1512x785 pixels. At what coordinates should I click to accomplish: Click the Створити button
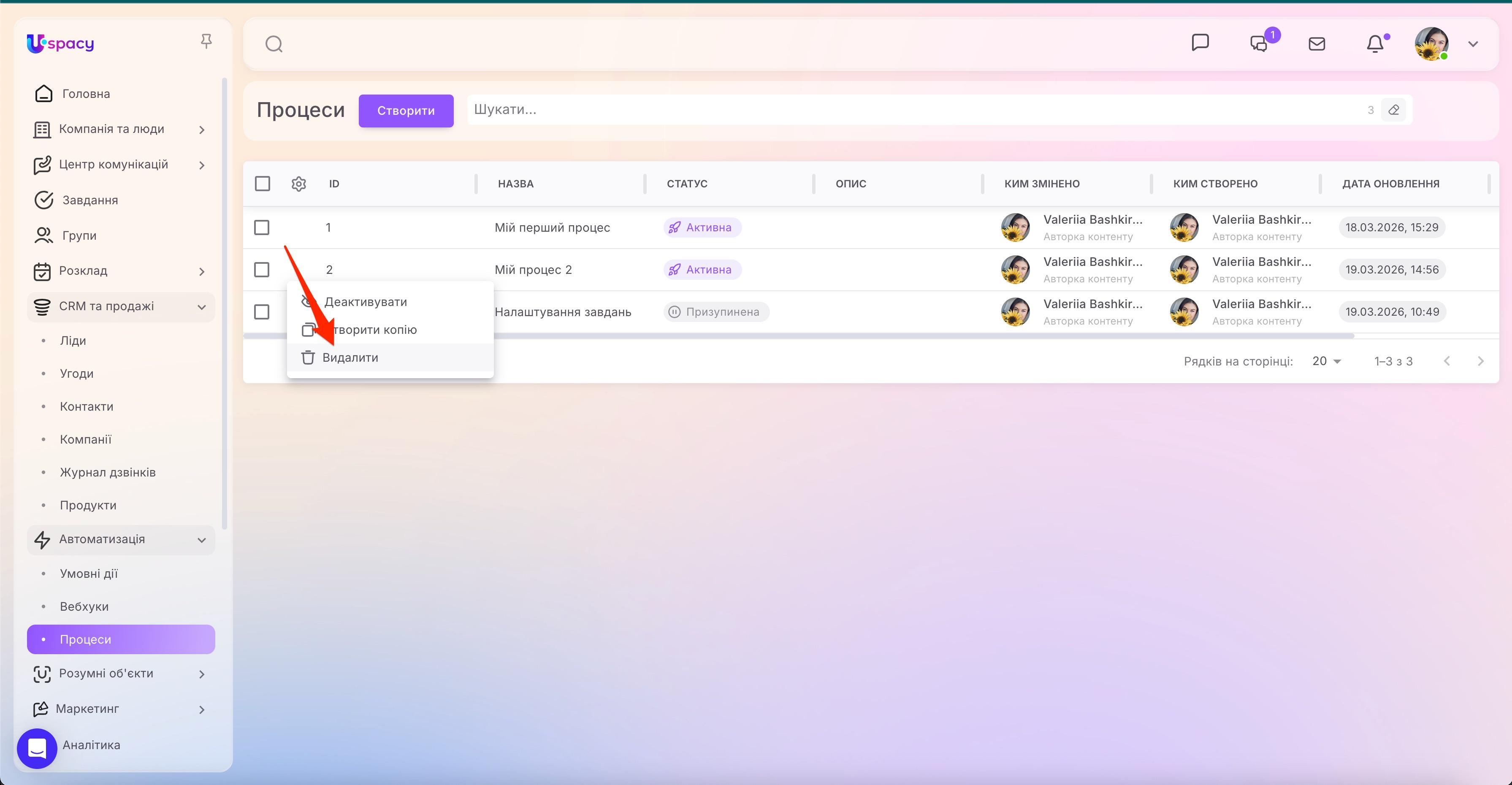[x=406, y=110]
